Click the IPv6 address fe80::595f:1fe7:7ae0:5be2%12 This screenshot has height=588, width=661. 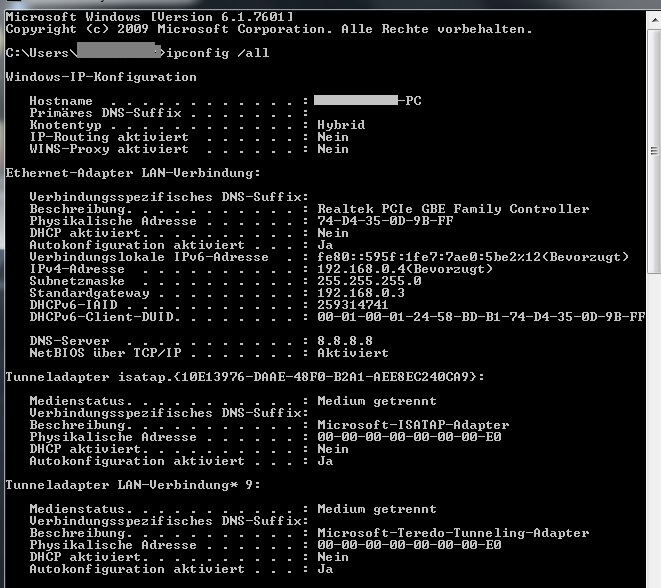429,257
